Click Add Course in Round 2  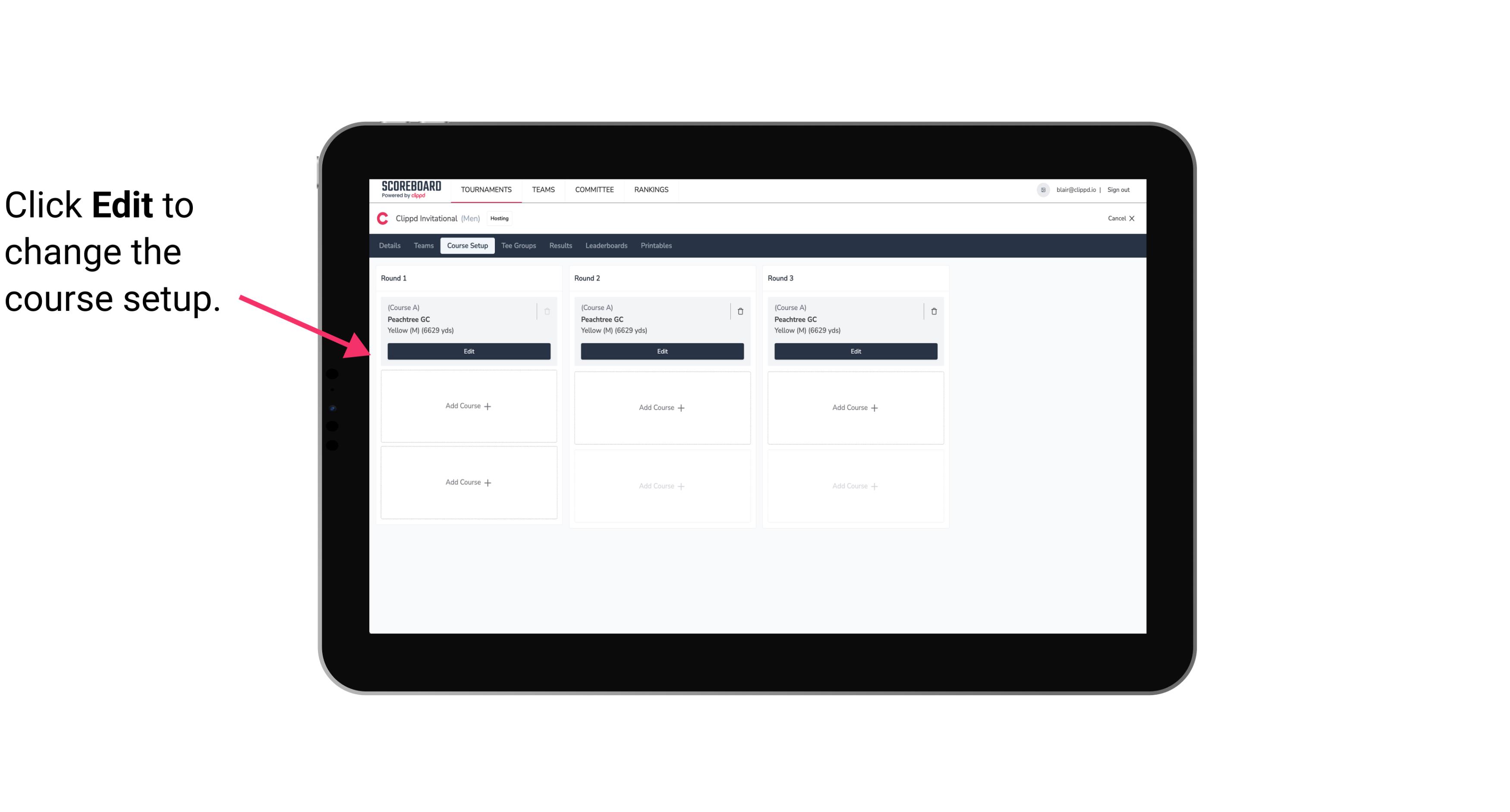(661, 407)
